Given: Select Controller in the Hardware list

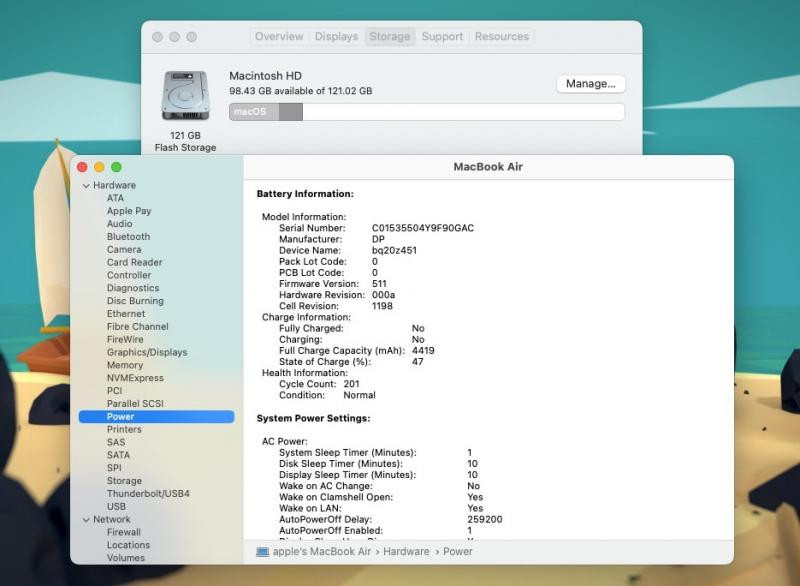Looking at the screenshot, I should click(129, 275).
